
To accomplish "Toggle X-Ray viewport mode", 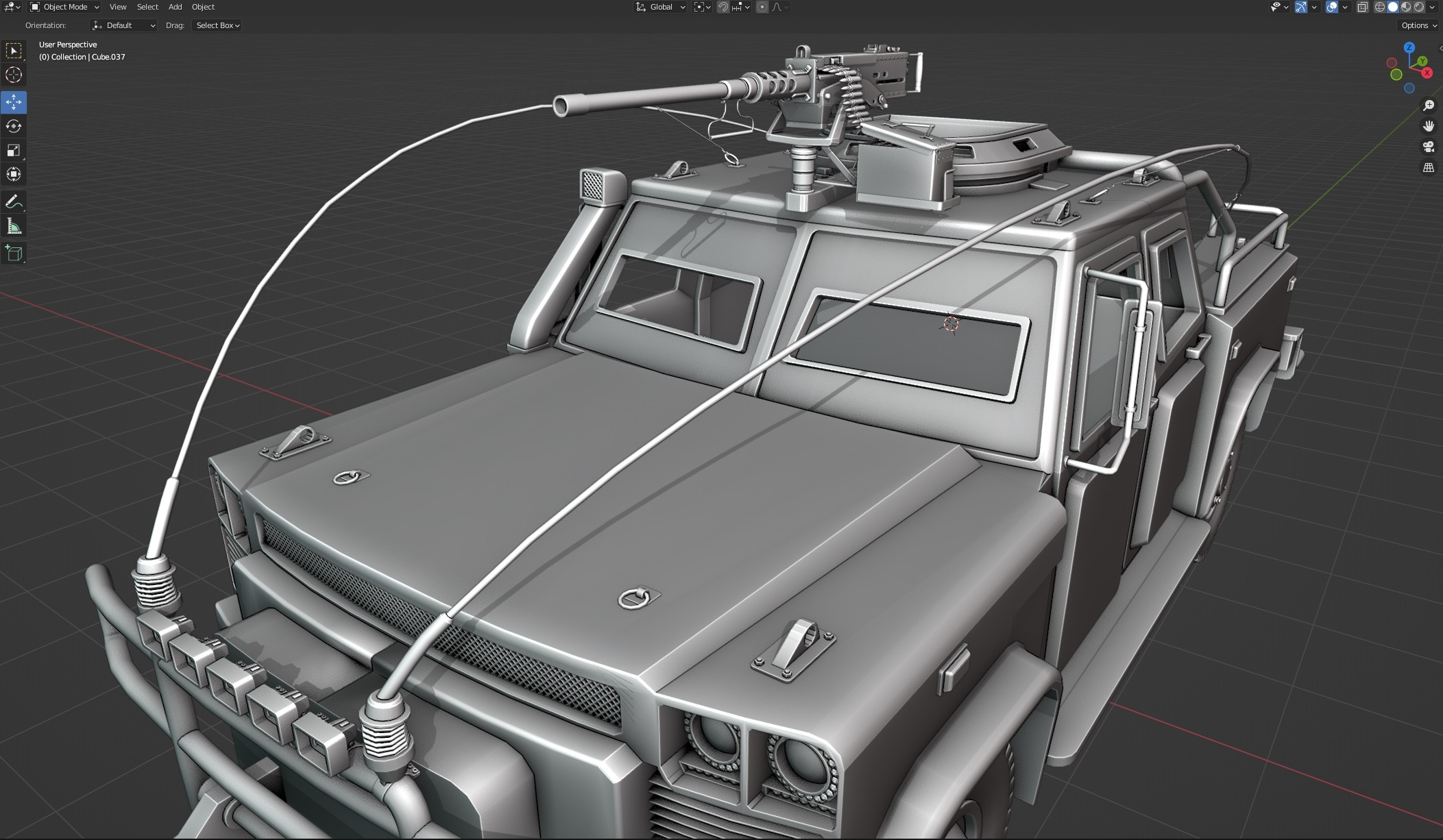I will (1363, 7).
